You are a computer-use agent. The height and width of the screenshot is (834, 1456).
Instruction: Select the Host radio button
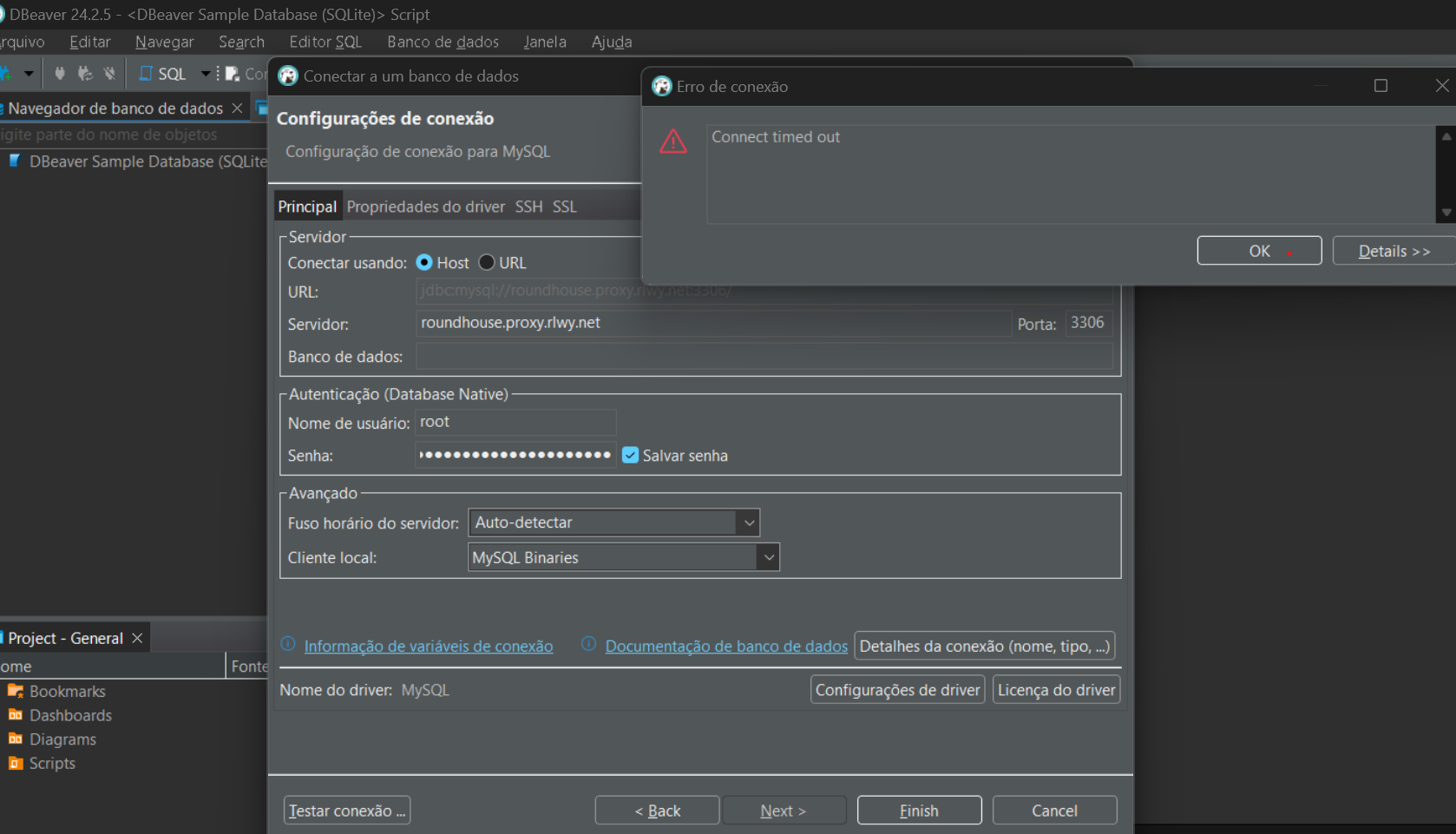(424, 262)
